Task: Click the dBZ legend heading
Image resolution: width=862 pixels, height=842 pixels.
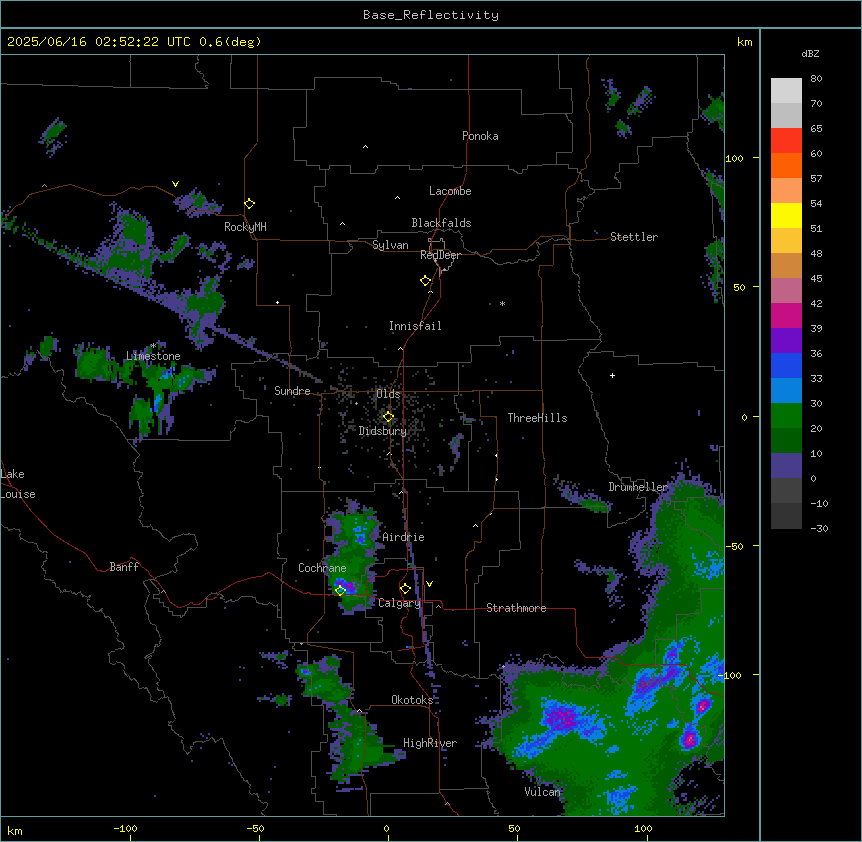Action: [x=810, y=53]
